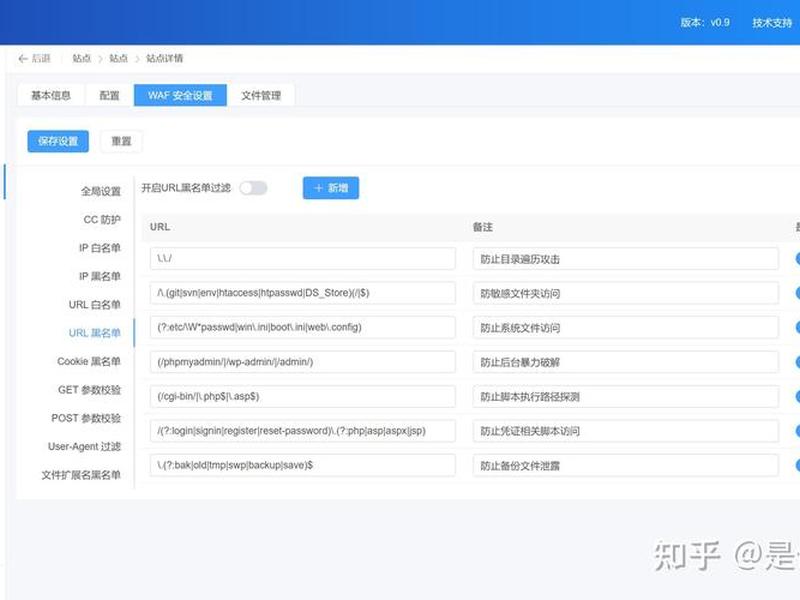Viewport: 800px width, 600px height.
Task: Edit URL field with bak|old|tmp pattern
Action: tap(303, 465)
